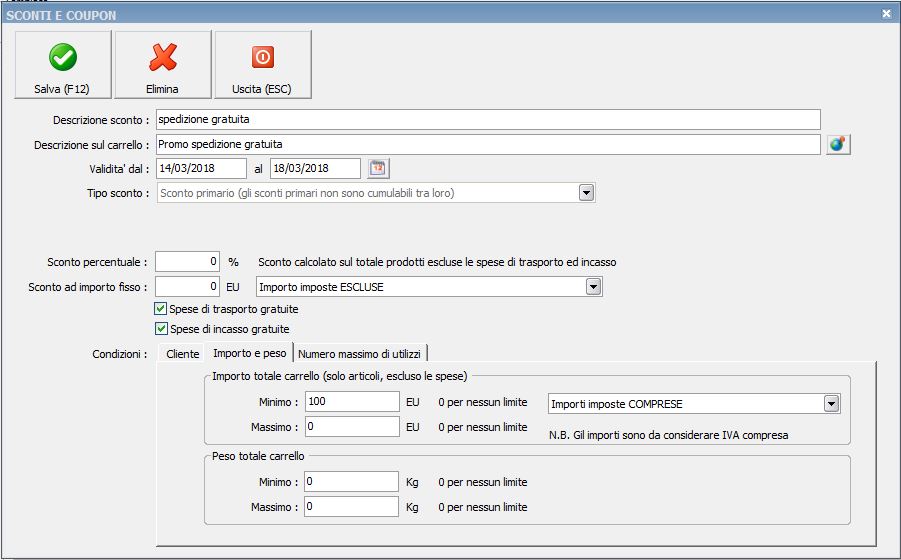The image size is (901, 560).
Task: Click the 'N.B. Gil importi sono da considerare IVA compresa' note
Action: [668, 435]
